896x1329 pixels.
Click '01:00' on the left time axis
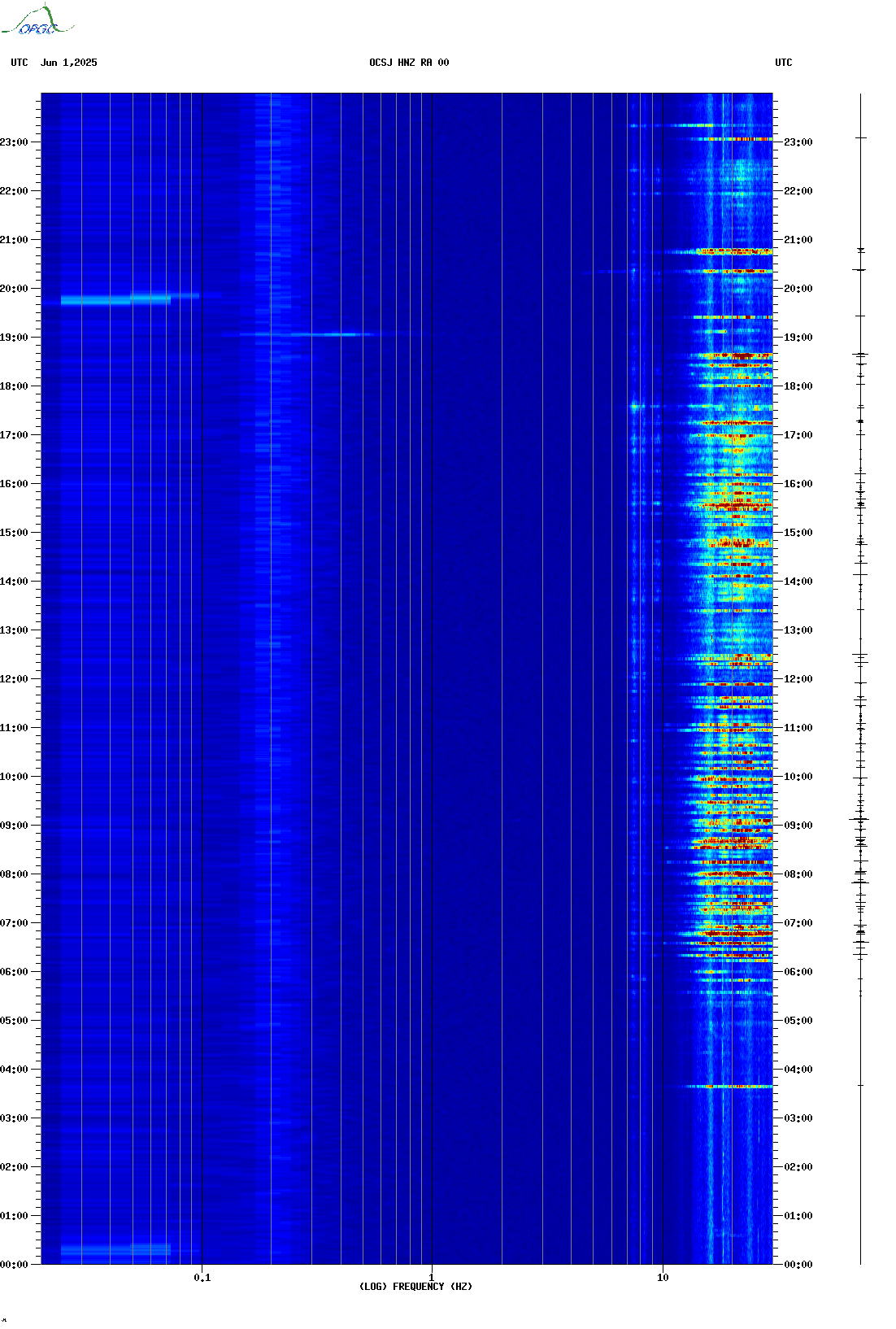[x=14, y=1216]
